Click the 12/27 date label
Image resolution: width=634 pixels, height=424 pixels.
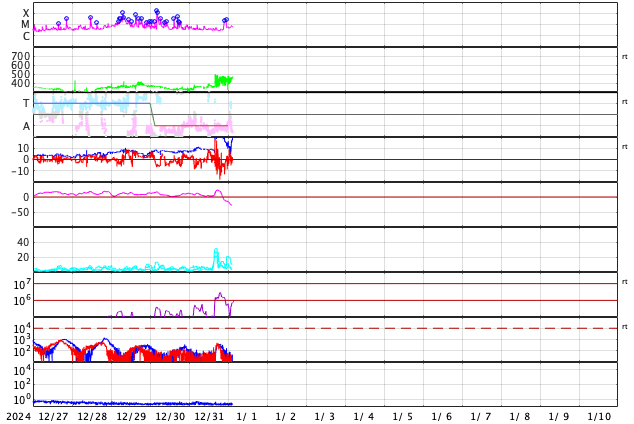53,417
